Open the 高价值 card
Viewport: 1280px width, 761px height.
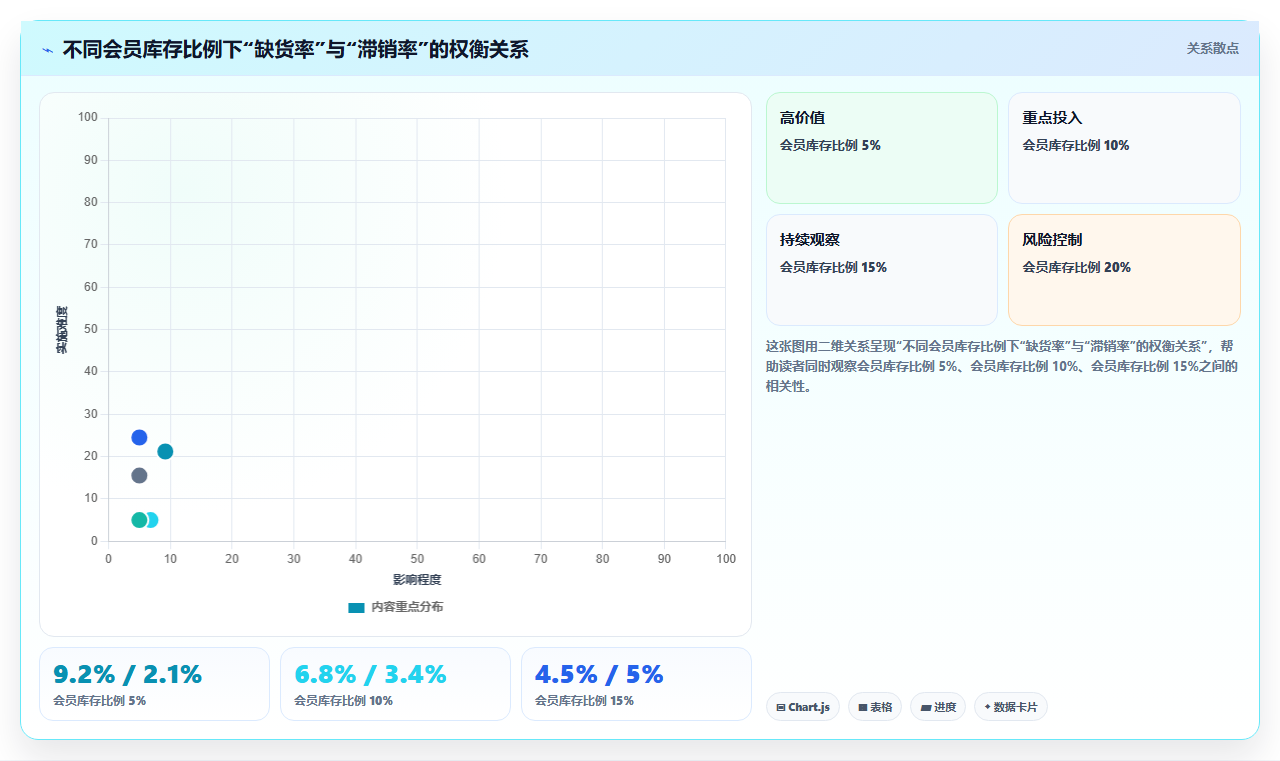tap(882, 148)
